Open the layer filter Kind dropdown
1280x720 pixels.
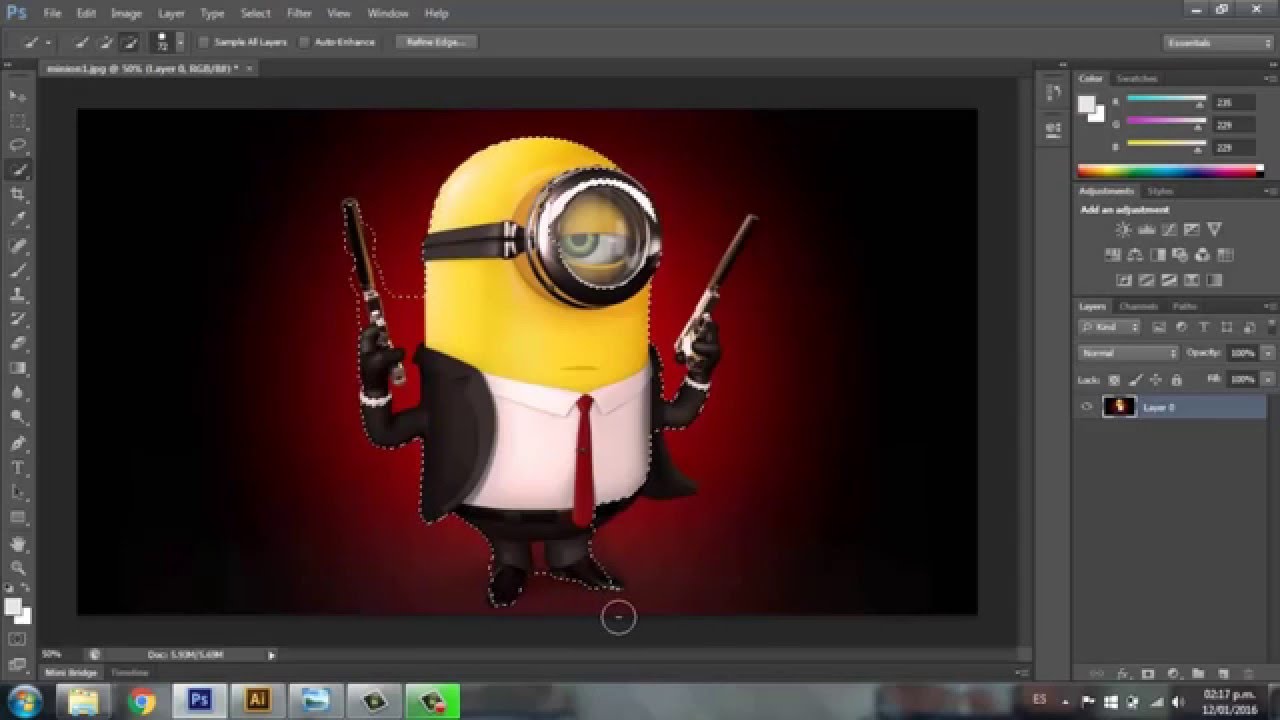coord(1110,327)
